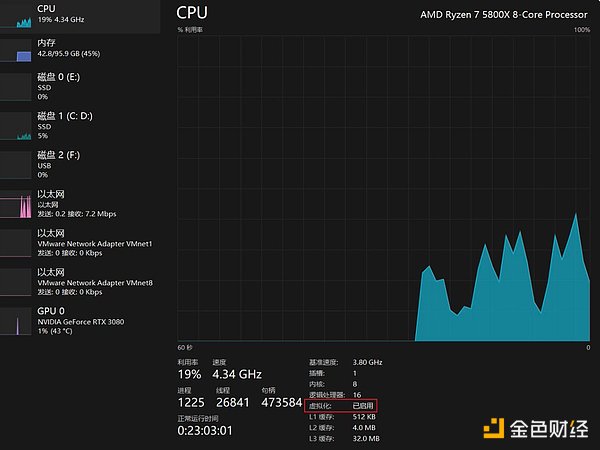This screenshot has width=600, height=450.
Task: Click the 4.34 GHz 速度 value below graph
Action: pos(236,374)
